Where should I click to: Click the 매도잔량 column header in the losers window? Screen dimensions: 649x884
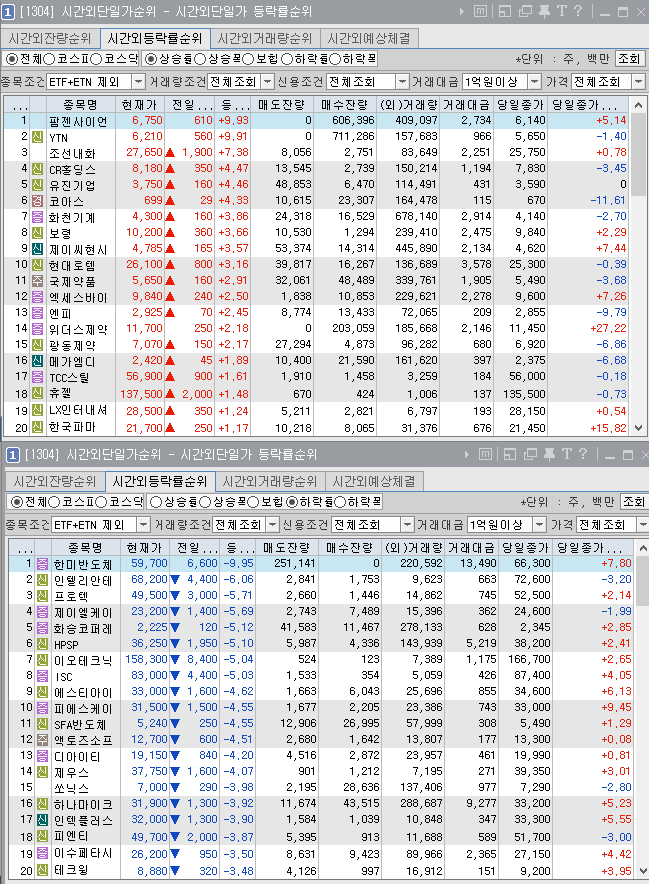(287, 547)
